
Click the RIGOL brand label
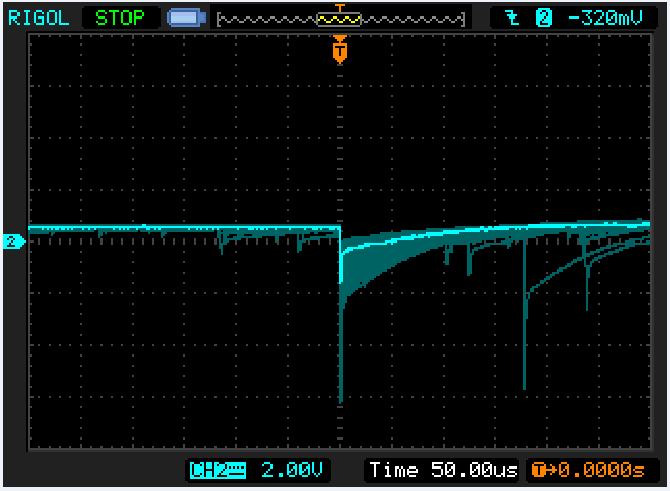point(38,18)
